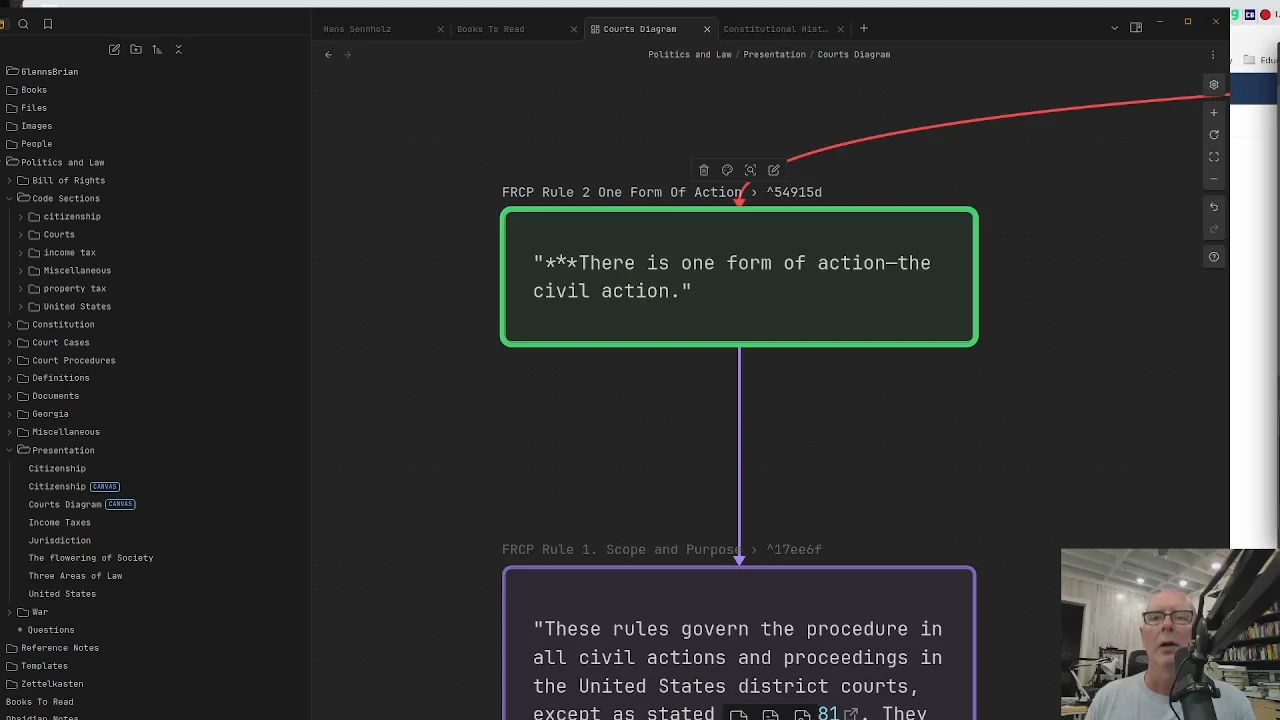Open the Zettelkasten folder

click(x=52, y=684)
